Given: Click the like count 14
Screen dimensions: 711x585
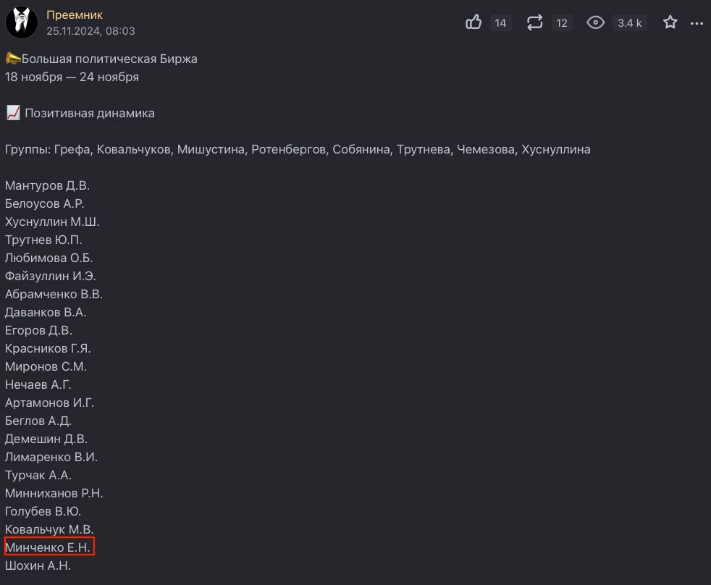Looking at the screenshot, I should [501, 23].
